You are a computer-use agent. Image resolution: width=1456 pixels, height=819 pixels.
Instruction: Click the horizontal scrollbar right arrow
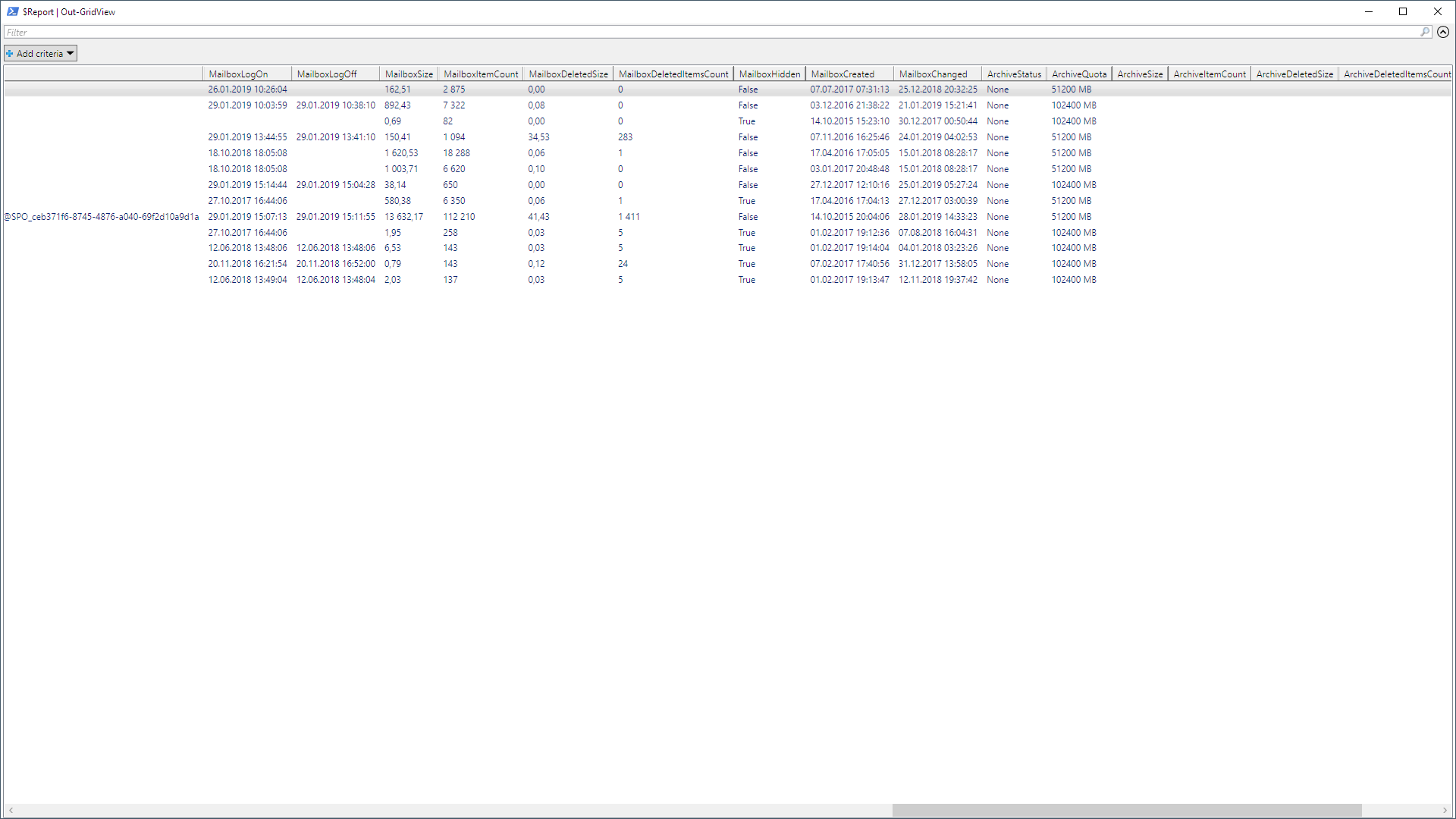coord(1445,811)
